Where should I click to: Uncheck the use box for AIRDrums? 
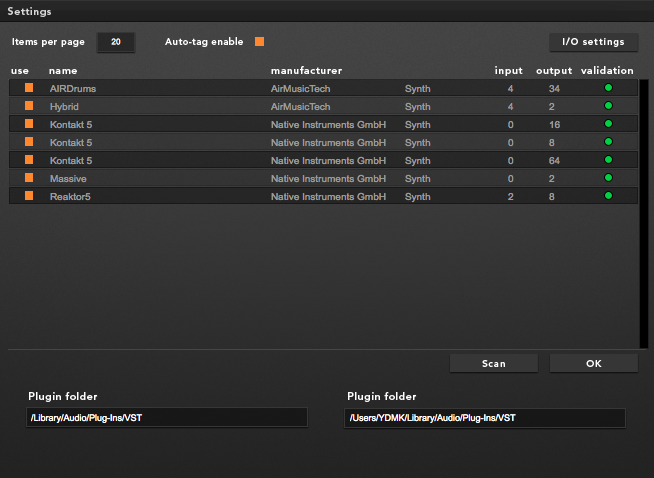click(x=29, y=88)
